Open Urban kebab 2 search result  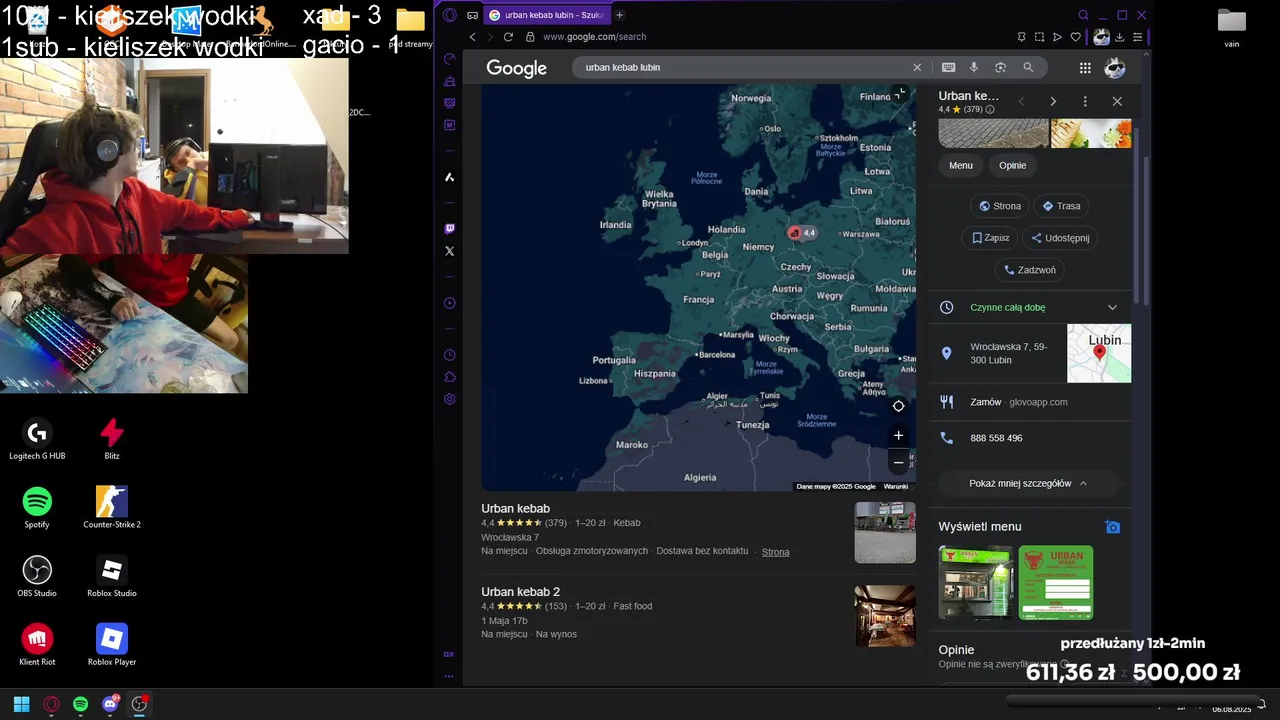520,592
